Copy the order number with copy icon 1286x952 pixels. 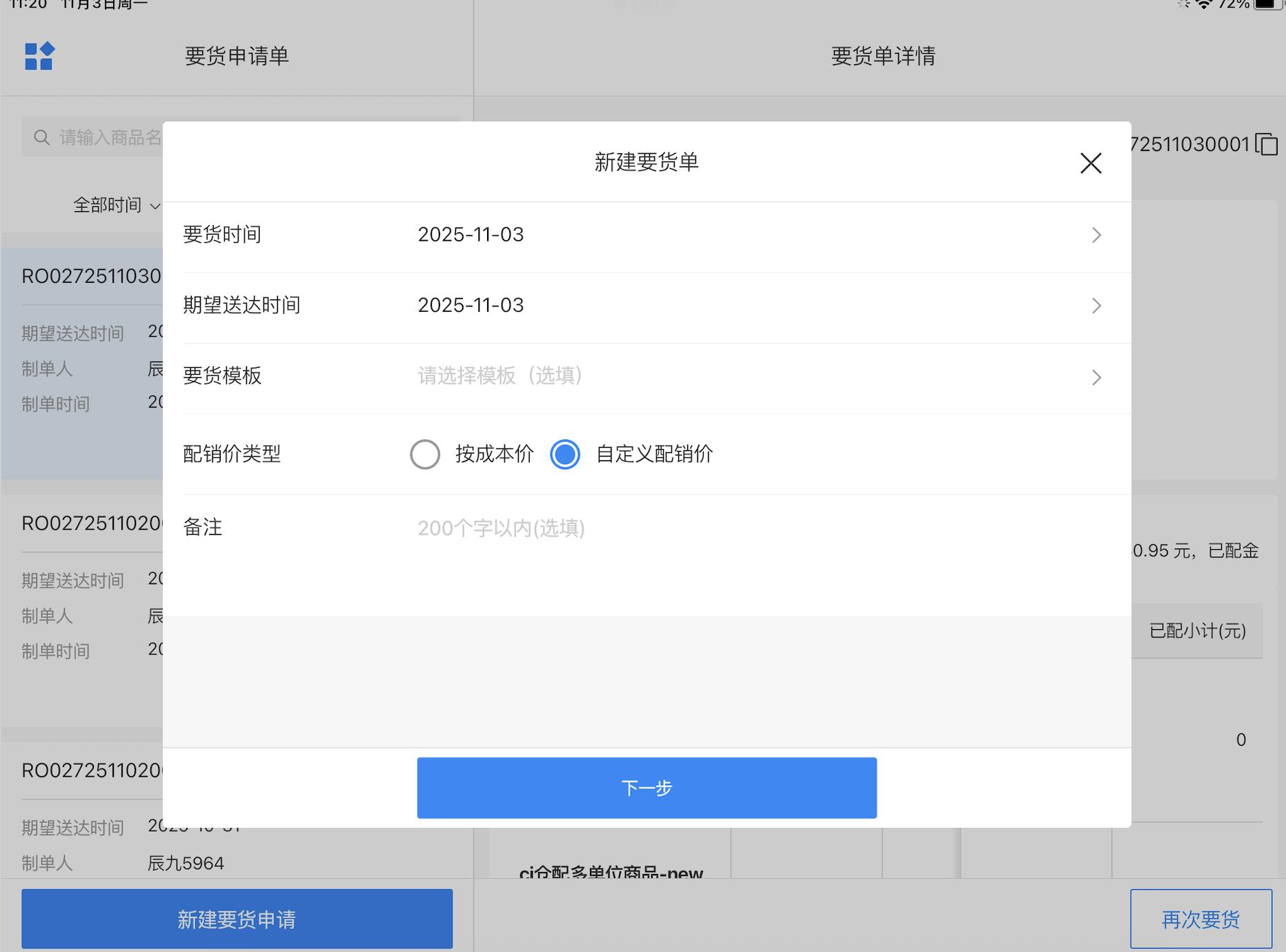pos(1266,145)
